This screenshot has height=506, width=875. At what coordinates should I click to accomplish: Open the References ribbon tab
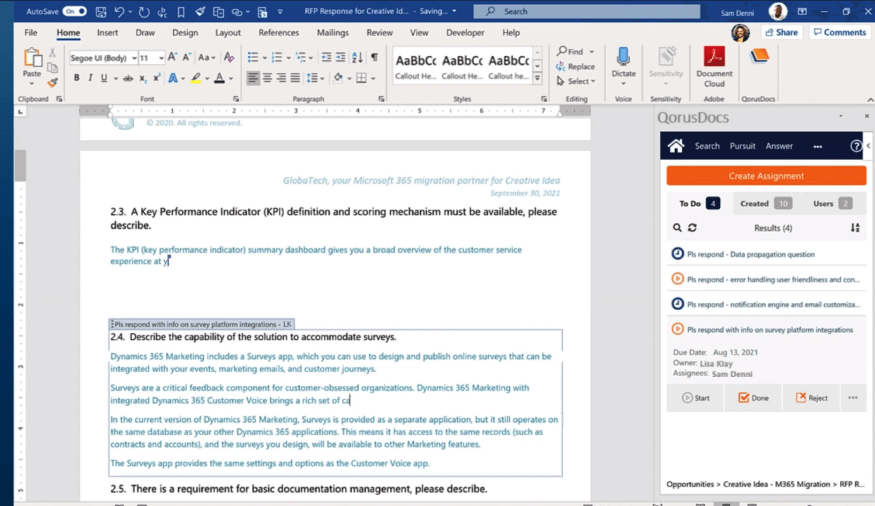click(x=278, y=32)
